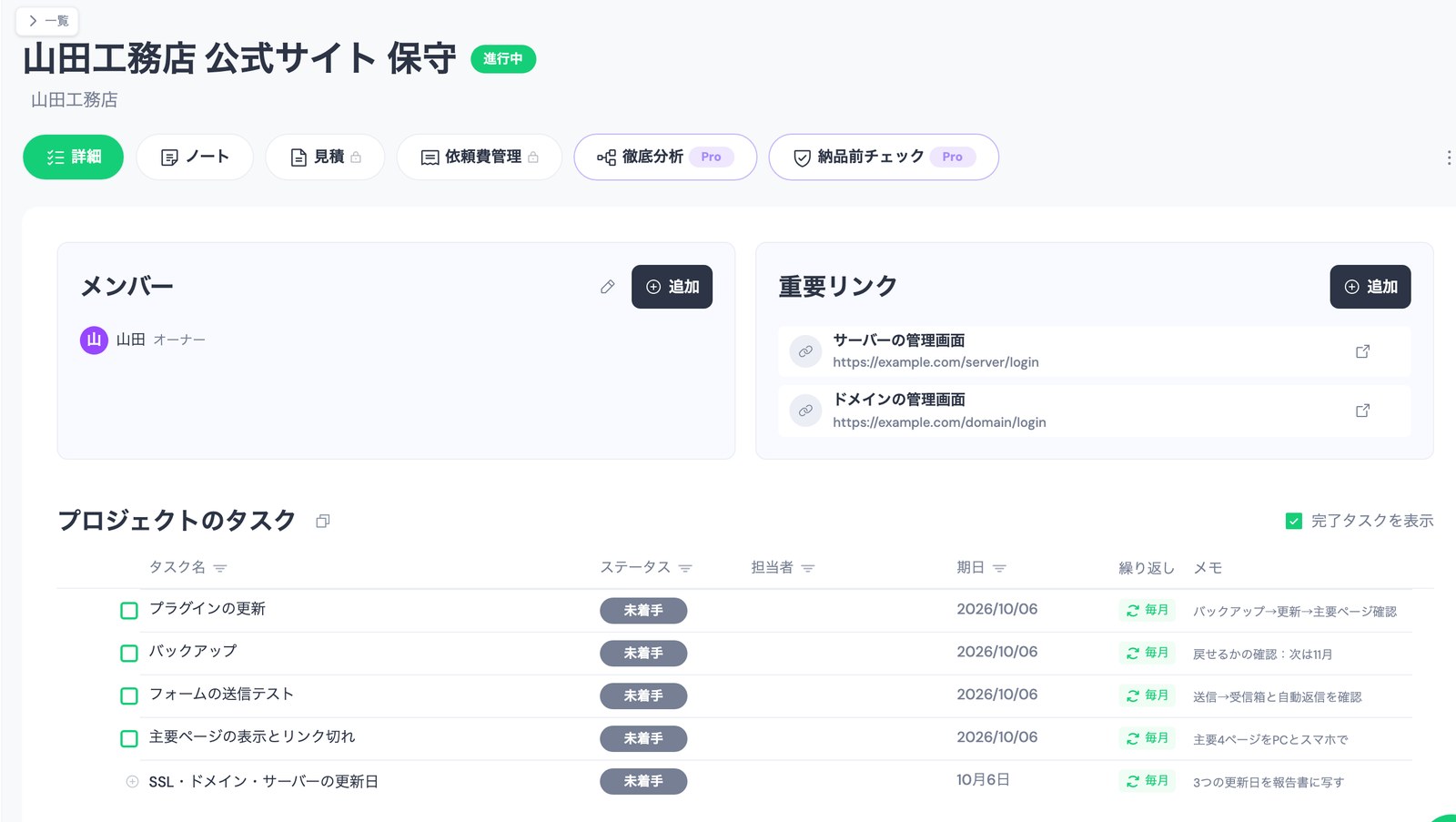Change 未着手 status of バックアップ
Screen dimensions: 1456x822
[643, 654]
